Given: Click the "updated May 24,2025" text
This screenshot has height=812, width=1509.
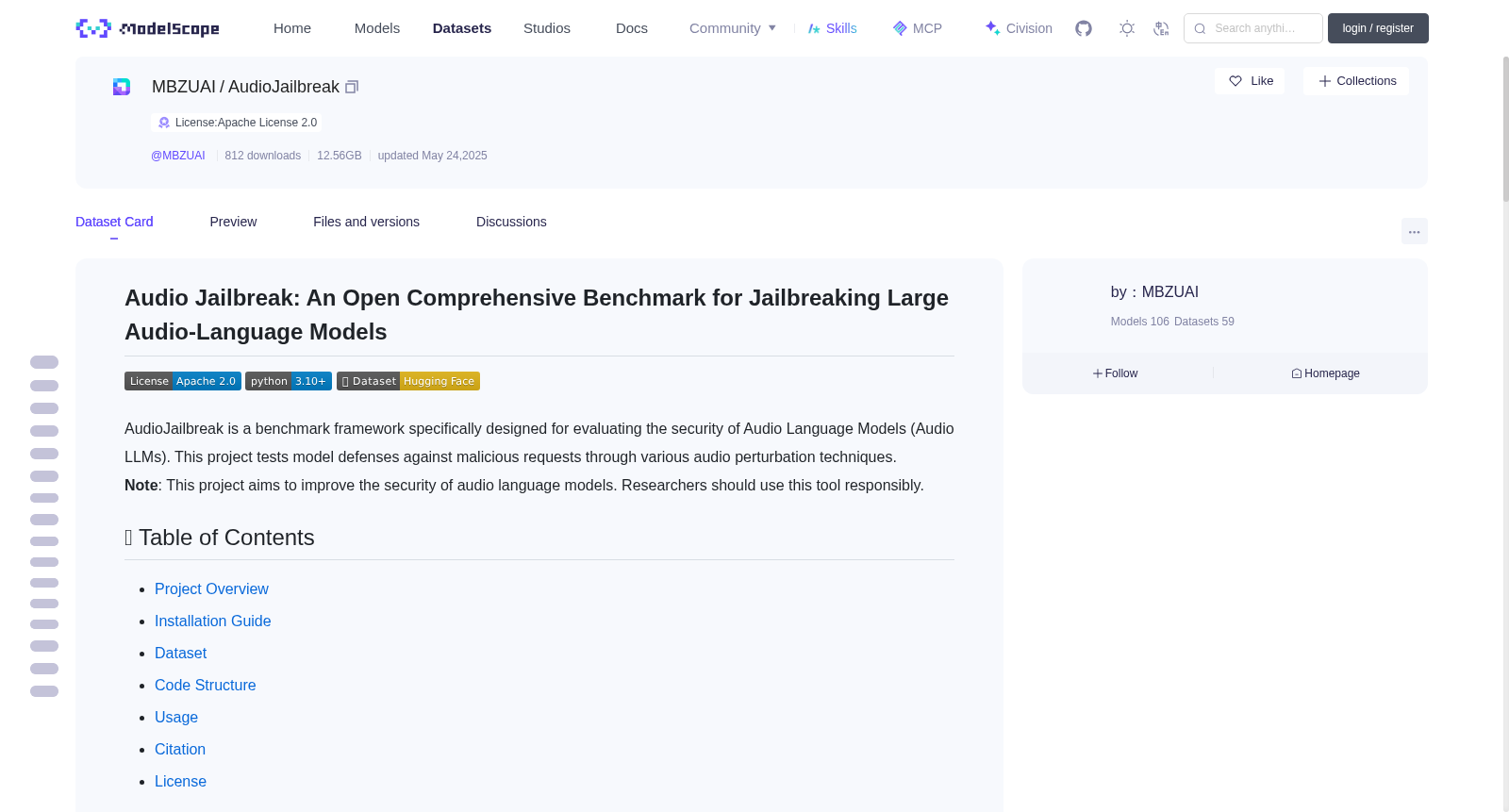Looking at the screenshot, I should pyautogui.click(x=433, y=156).
